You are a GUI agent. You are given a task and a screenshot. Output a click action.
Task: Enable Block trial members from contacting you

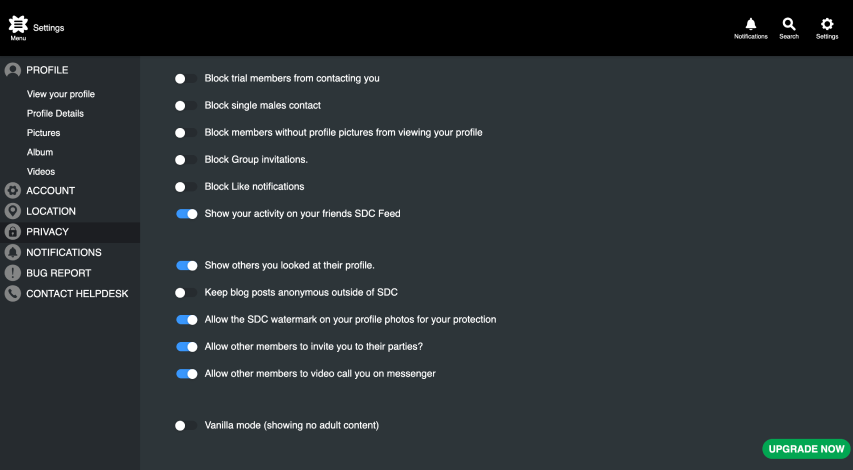tap(186, 78)
